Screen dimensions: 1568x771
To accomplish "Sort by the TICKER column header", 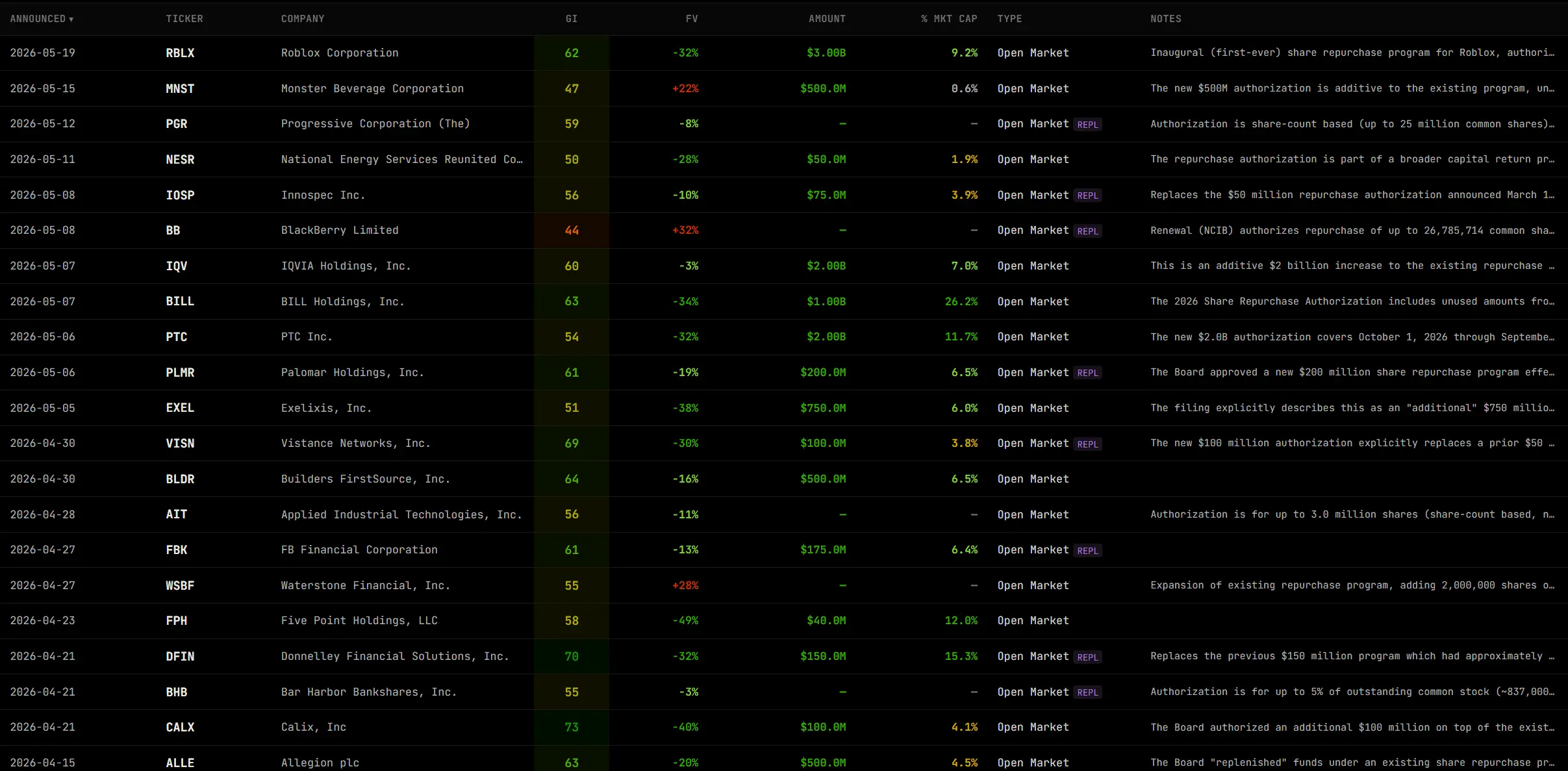I will [x=184, y=19].
